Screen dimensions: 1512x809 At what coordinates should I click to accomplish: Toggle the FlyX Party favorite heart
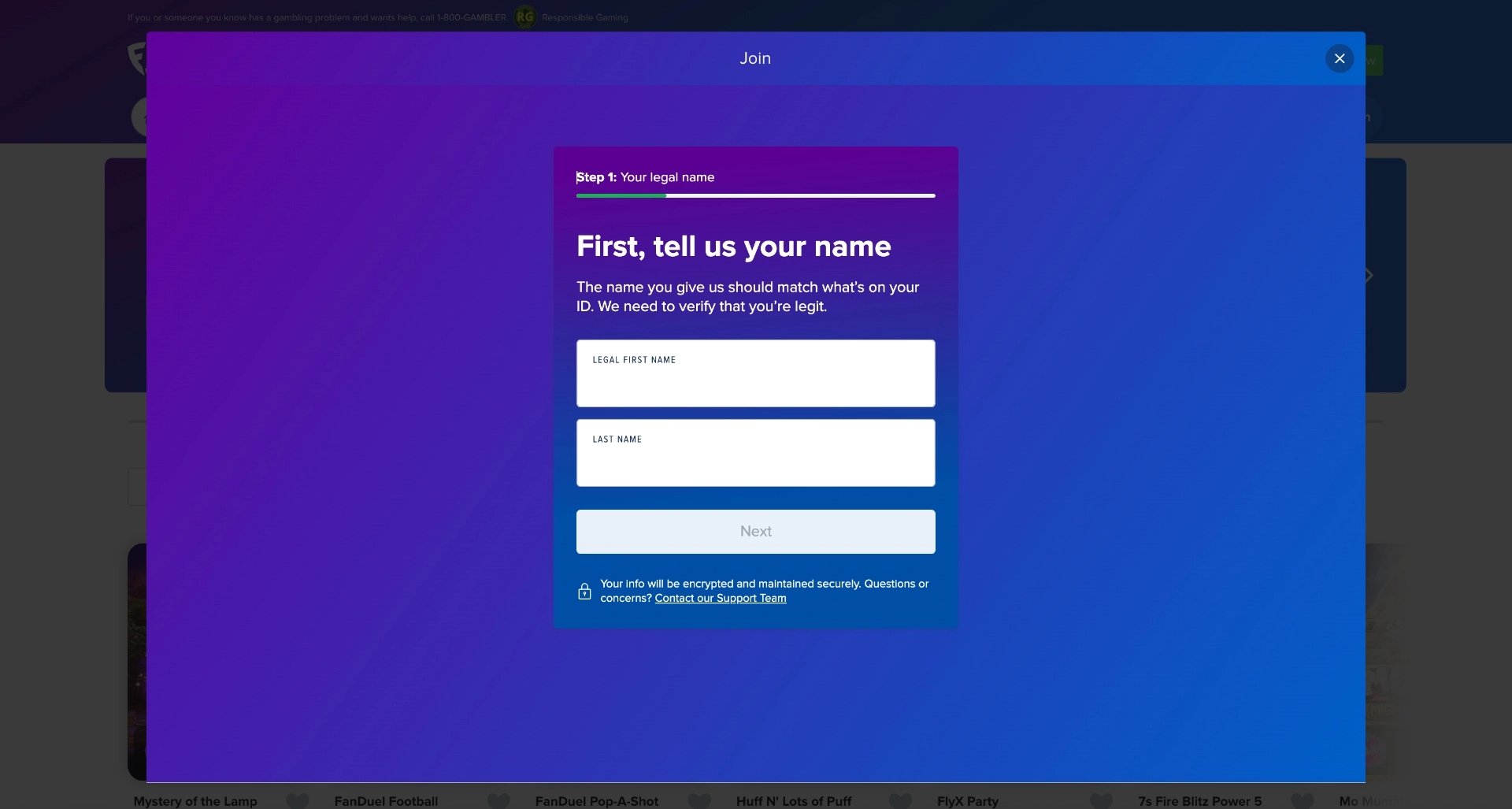[1100, 800]
